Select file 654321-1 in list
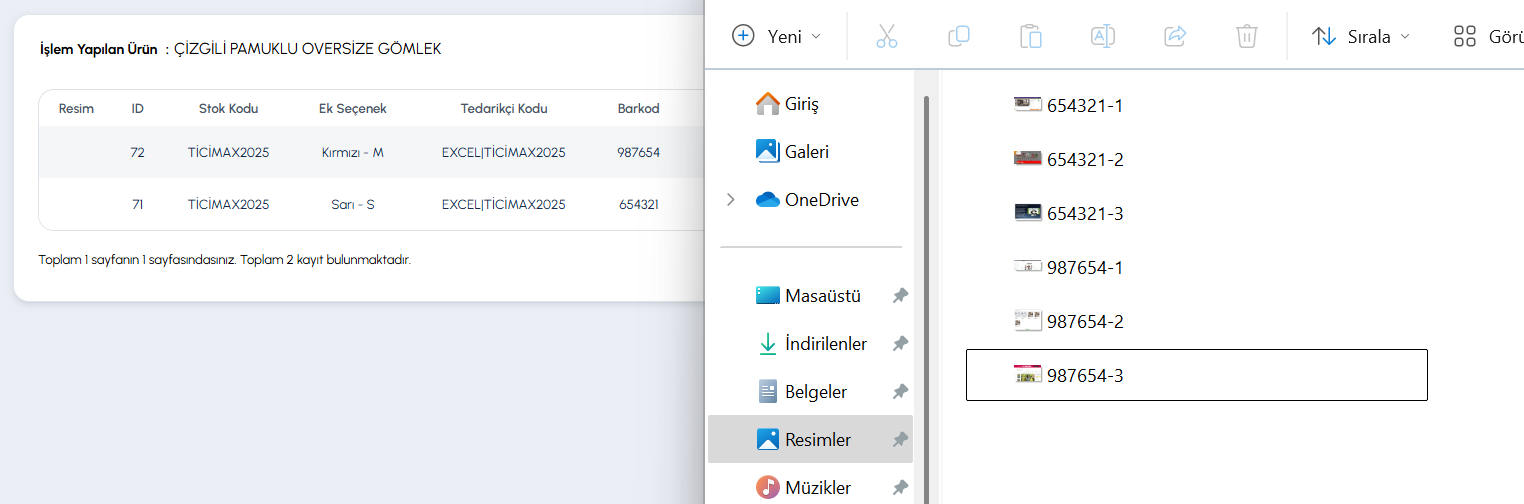The width and height of the screenshot is (1524, 504). [1068, 105]
